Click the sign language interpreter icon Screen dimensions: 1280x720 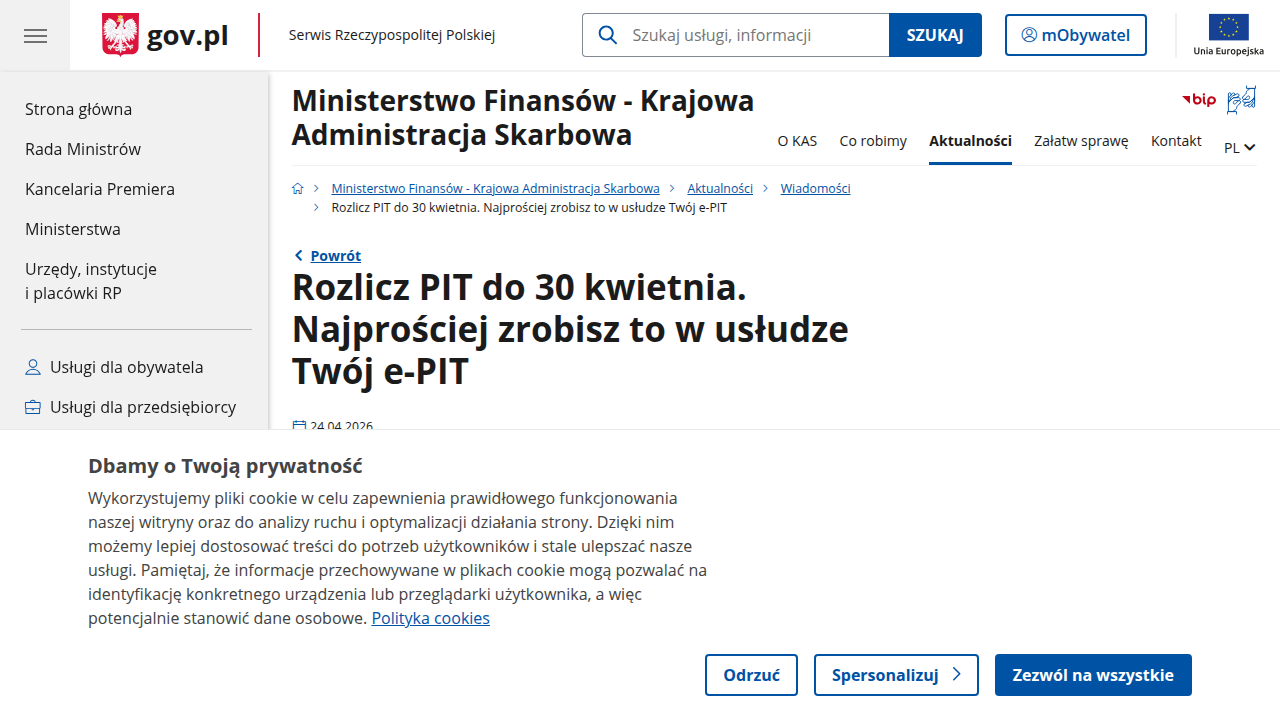coord(1241,99)
